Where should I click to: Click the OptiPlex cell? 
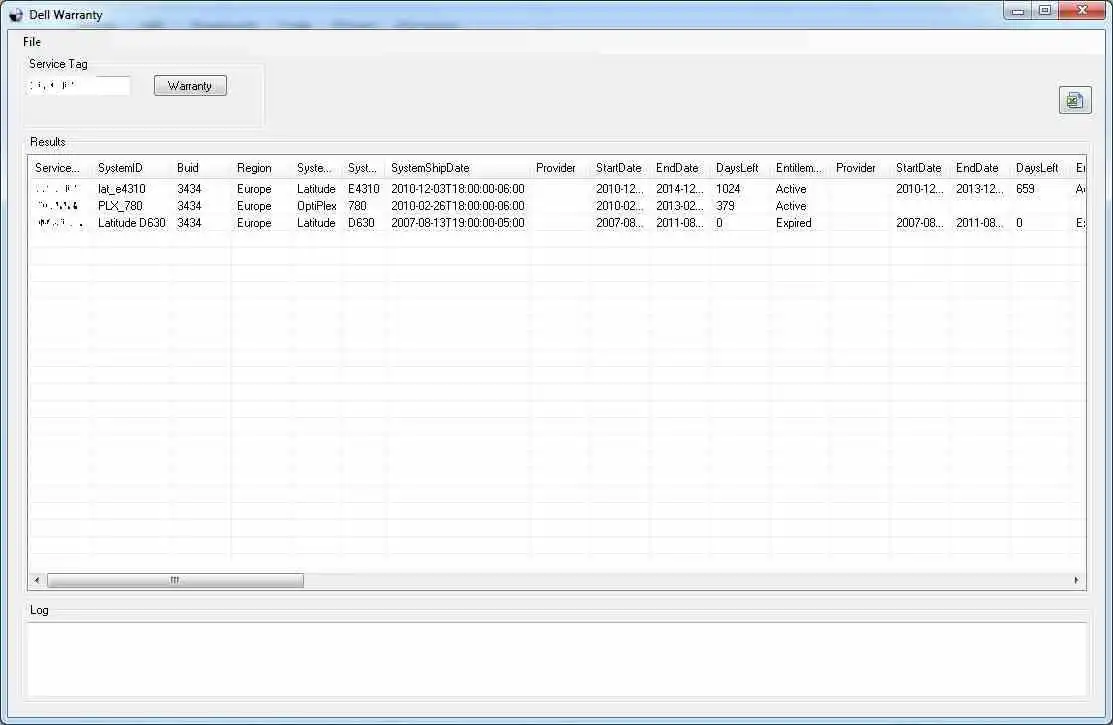pyautogui.click(x=317, y=206)
